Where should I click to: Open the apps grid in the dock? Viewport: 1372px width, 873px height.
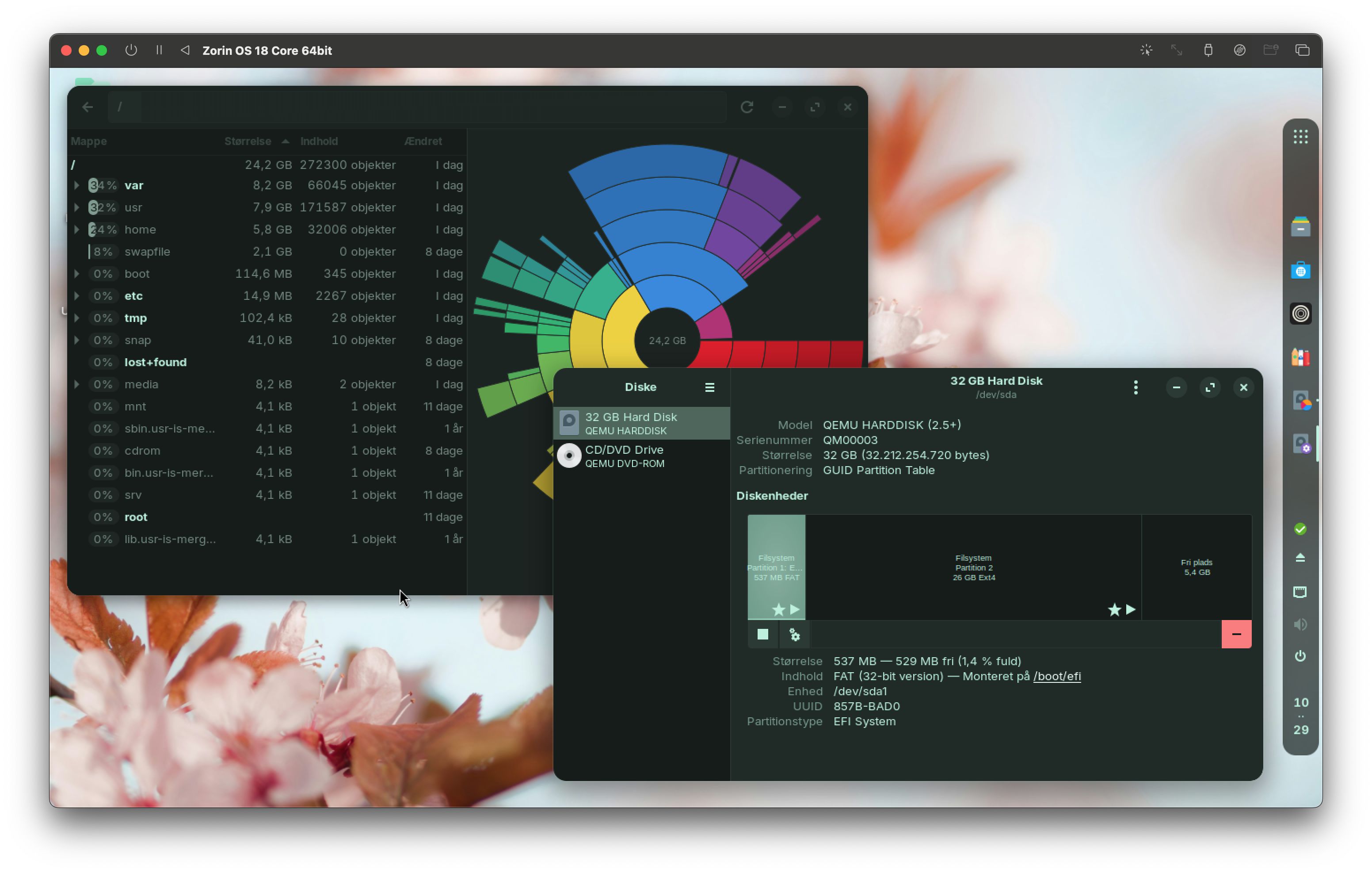point(1300,137)
